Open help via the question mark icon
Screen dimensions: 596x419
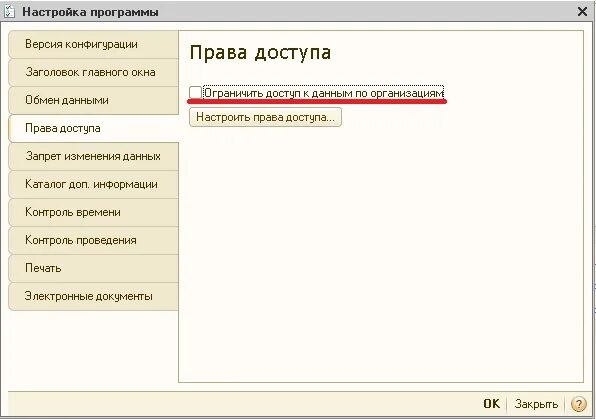click(x=579, y=404)
